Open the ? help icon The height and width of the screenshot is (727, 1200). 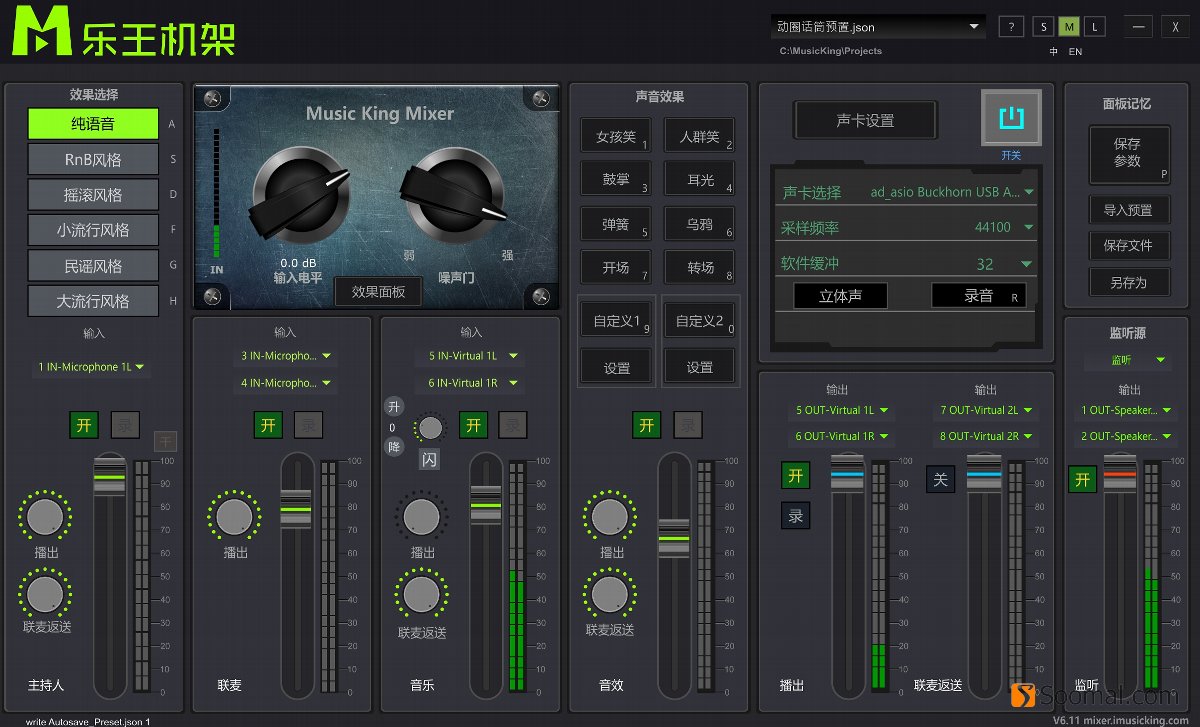click(x=1010, y=26)
